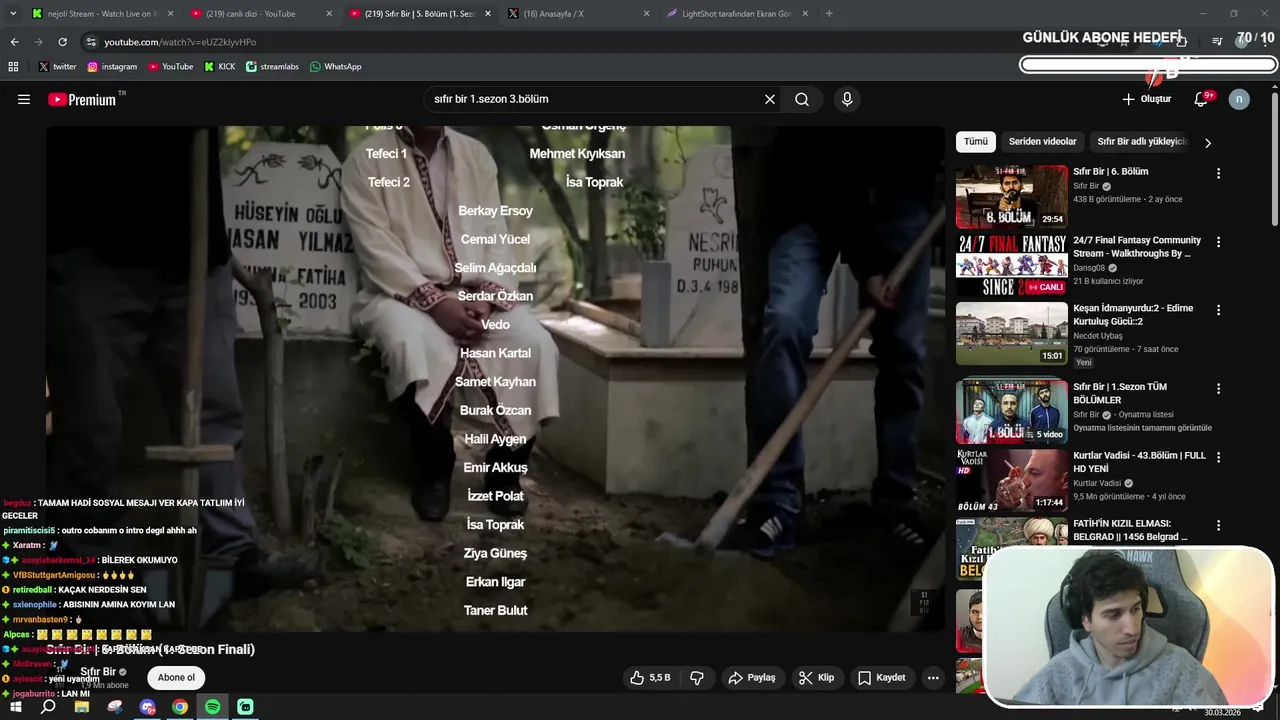Open the YouTube bookmark

click(171, 66)
